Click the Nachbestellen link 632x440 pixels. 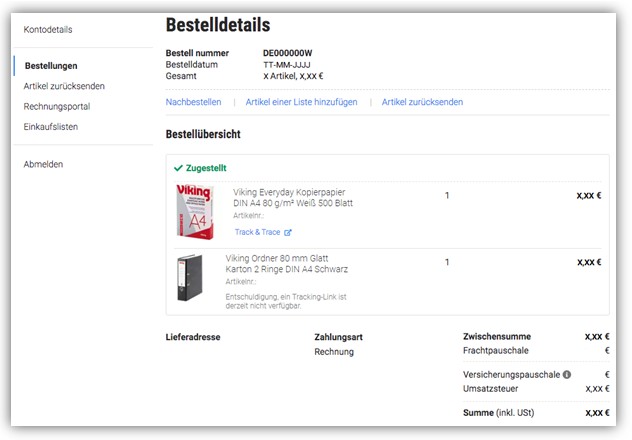point(193,102)
